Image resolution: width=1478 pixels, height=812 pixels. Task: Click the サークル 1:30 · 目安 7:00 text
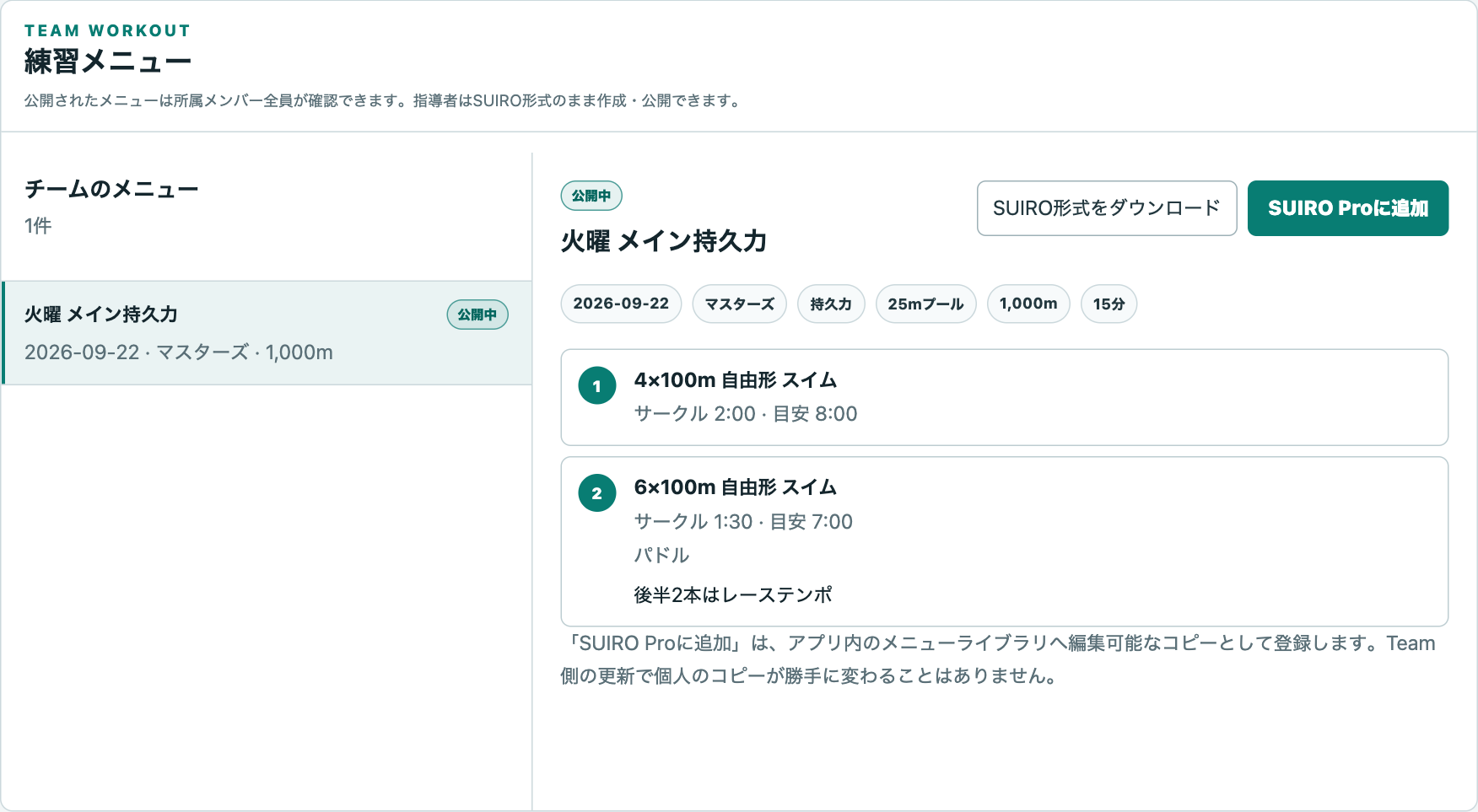743,522
